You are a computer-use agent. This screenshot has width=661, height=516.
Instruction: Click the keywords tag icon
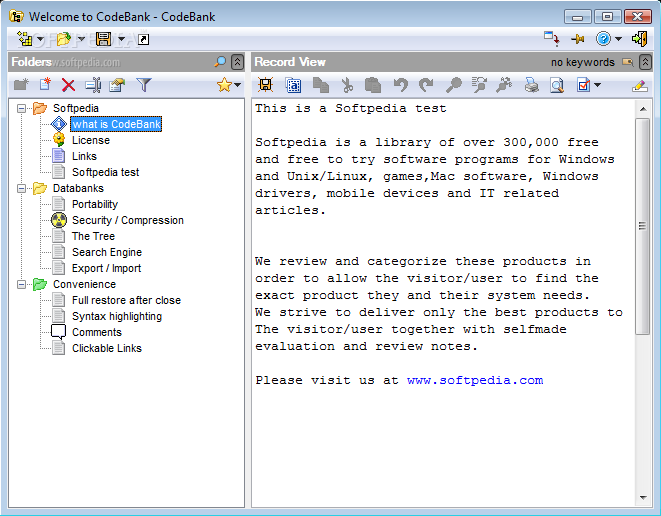click(x=628, y=62)
